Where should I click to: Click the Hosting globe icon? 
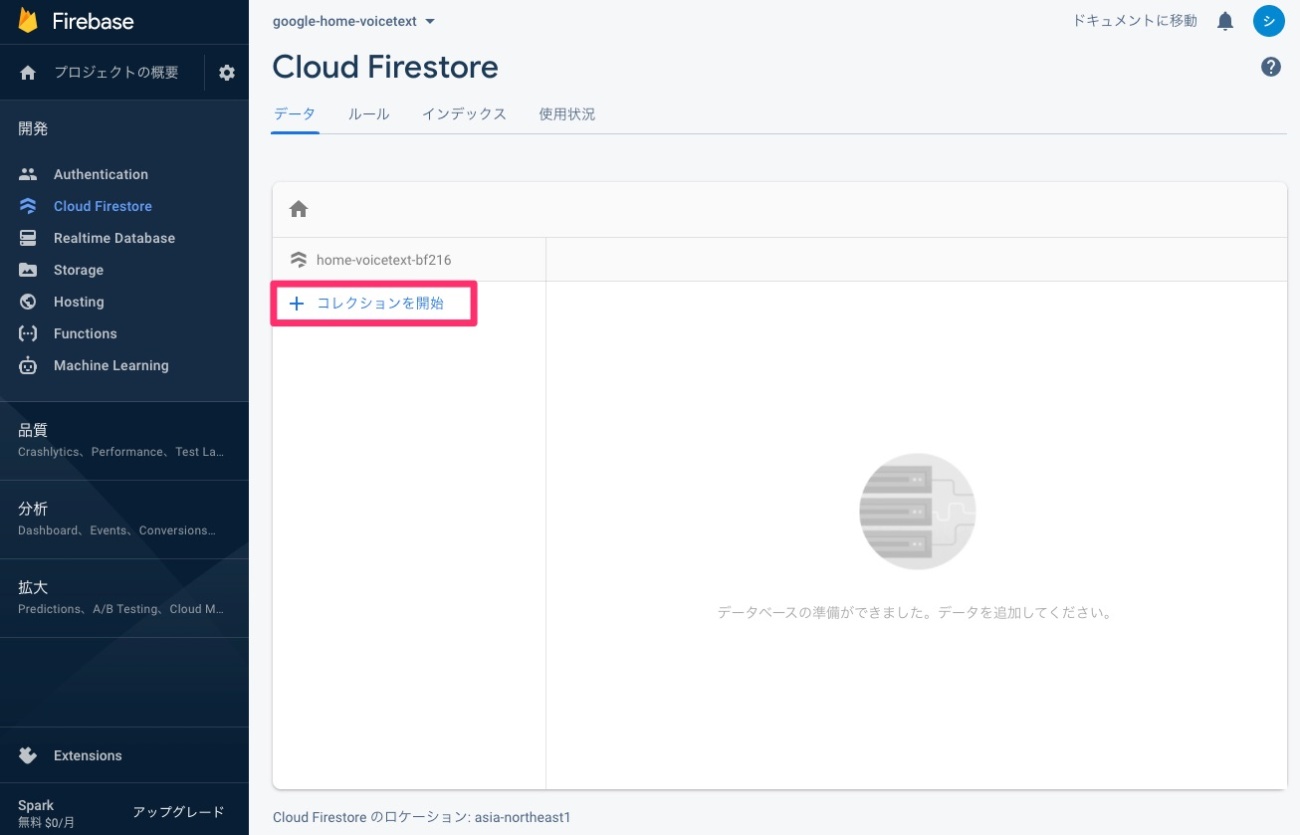(28, 302)
